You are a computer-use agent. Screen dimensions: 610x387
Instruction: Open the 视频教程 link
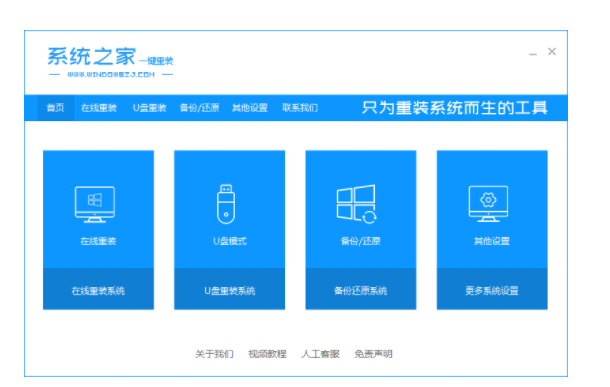click(267, 354)
